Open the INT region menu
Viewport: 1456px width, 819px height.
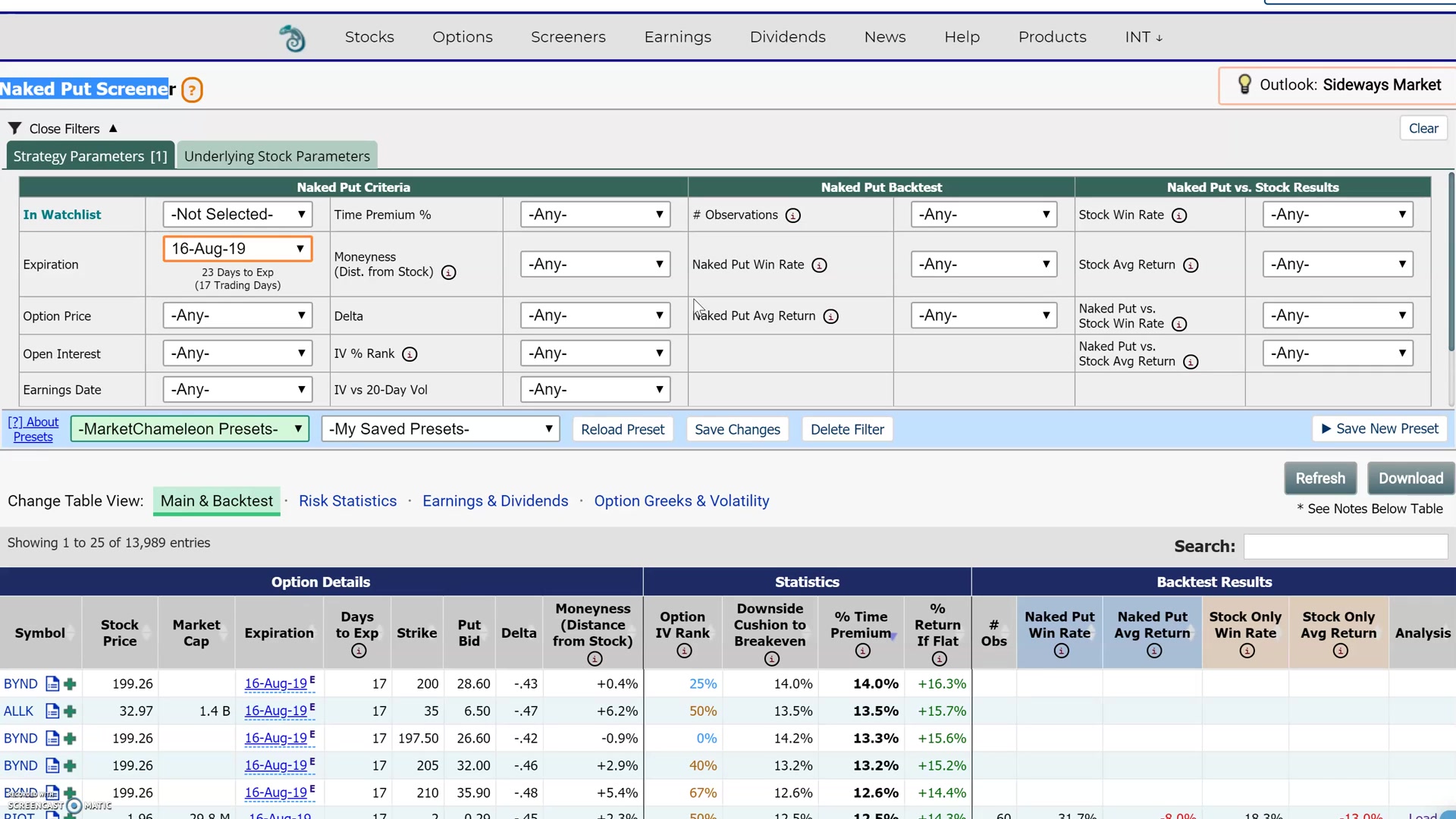coord(1144,37)
